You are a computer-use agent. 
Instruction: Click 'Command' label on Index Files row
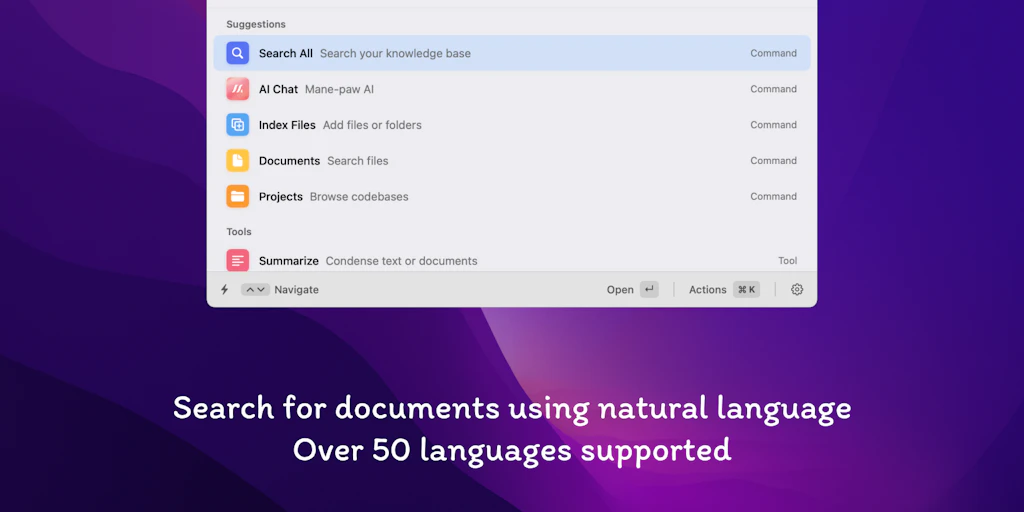(x=773, y=125)
